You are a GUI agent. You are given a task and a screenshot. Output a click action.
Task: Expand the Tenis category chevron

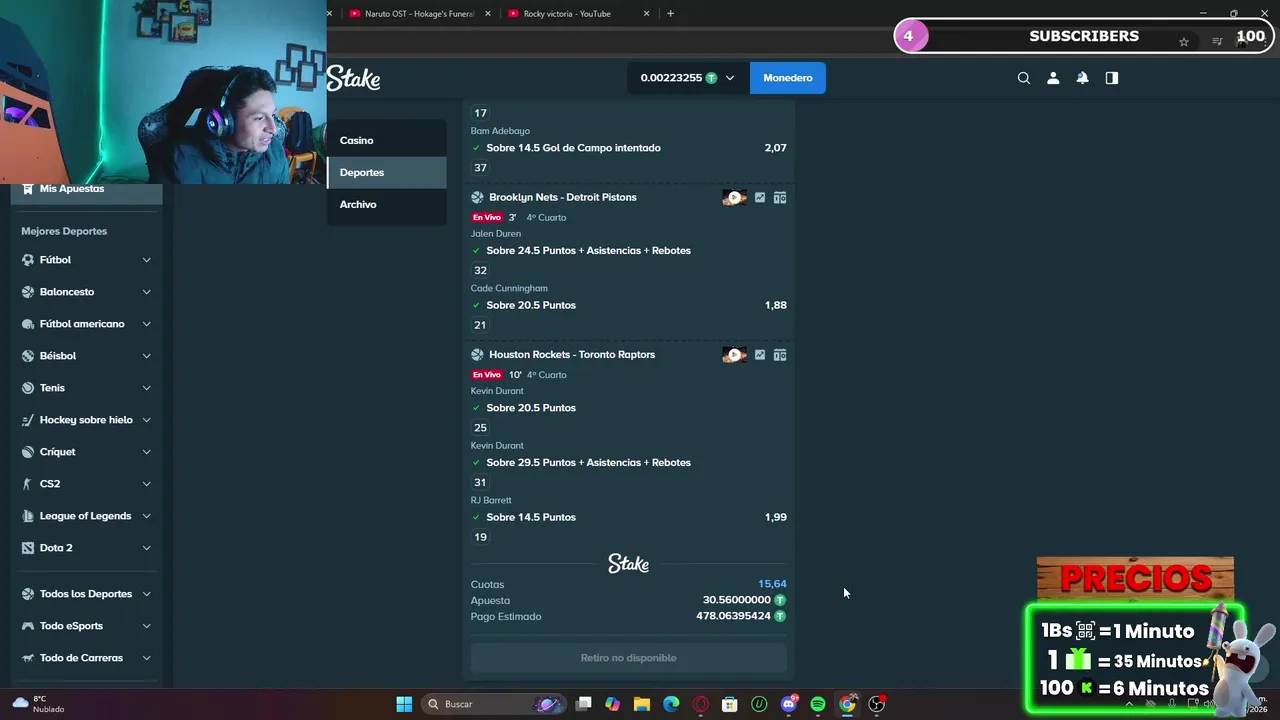tap(146, 388)
